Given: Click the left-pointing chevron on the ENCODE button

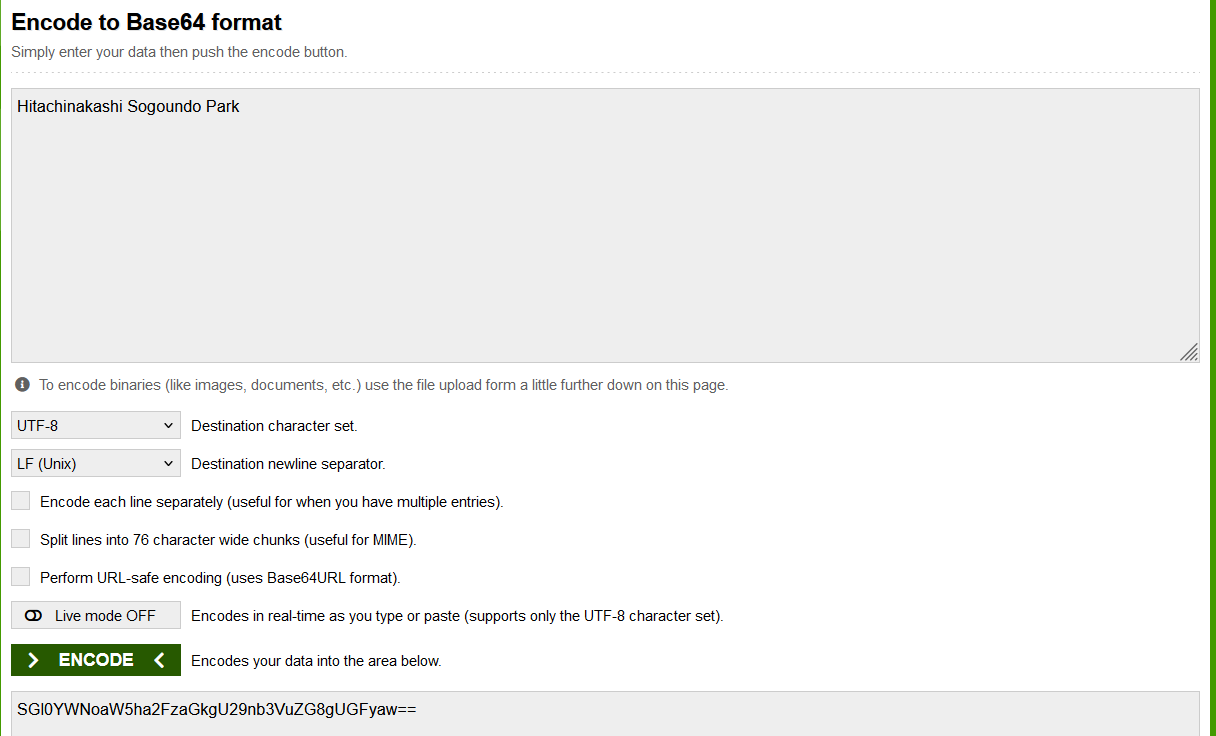Looking at the screenshot, I should point(159,660).
